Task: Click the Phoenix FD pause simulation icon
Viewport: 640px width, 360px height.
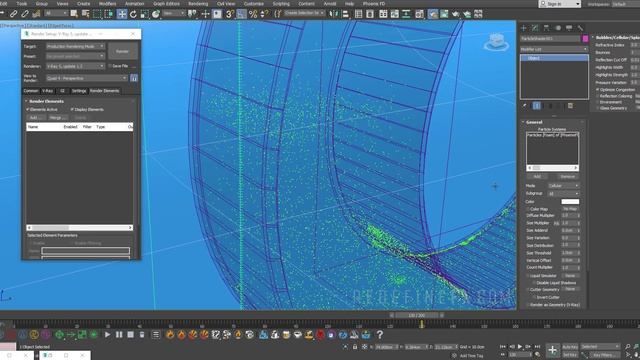Action: tap(119, 335)
